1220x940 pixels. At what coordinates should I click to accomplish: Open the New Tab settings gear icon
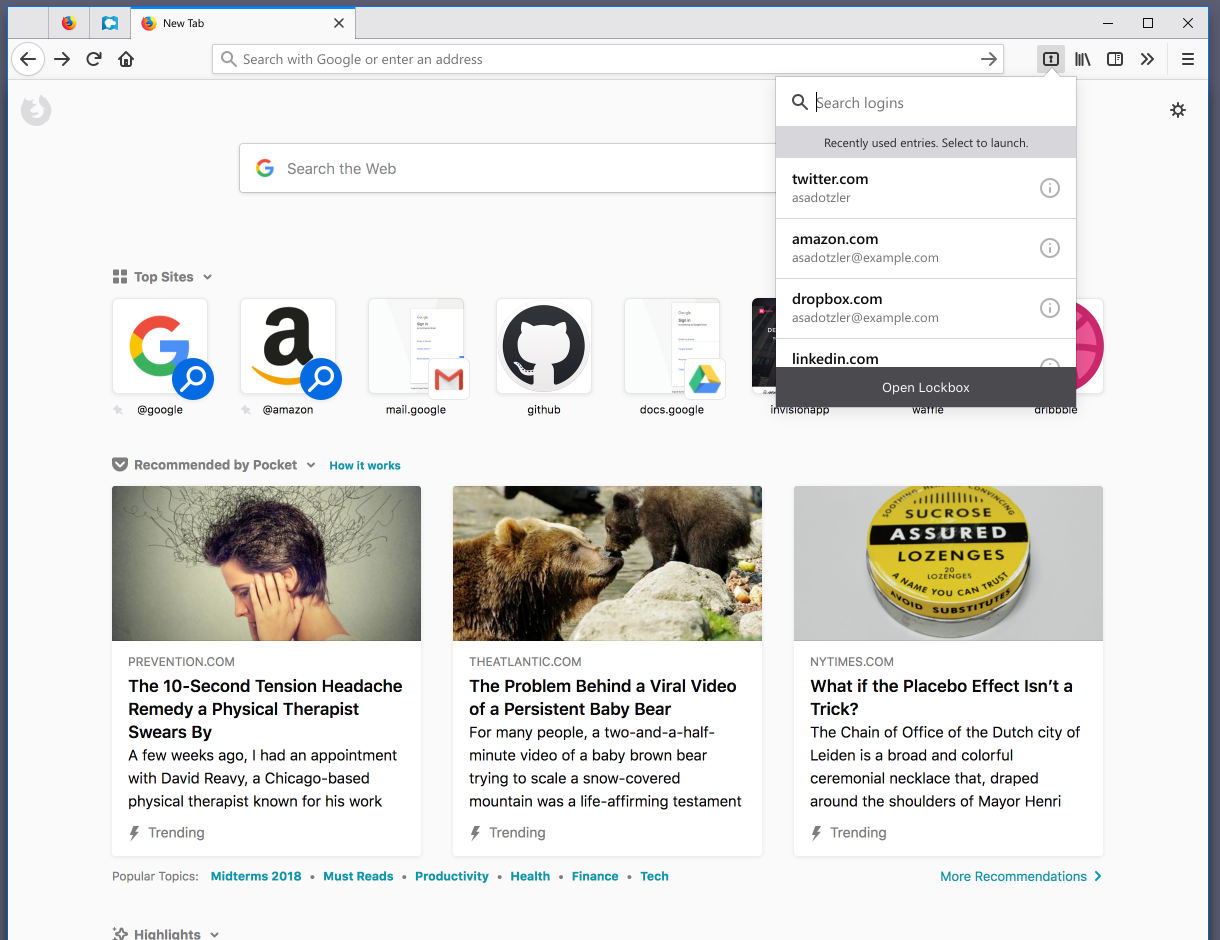pyautogui.click(x=1178, y=110)
